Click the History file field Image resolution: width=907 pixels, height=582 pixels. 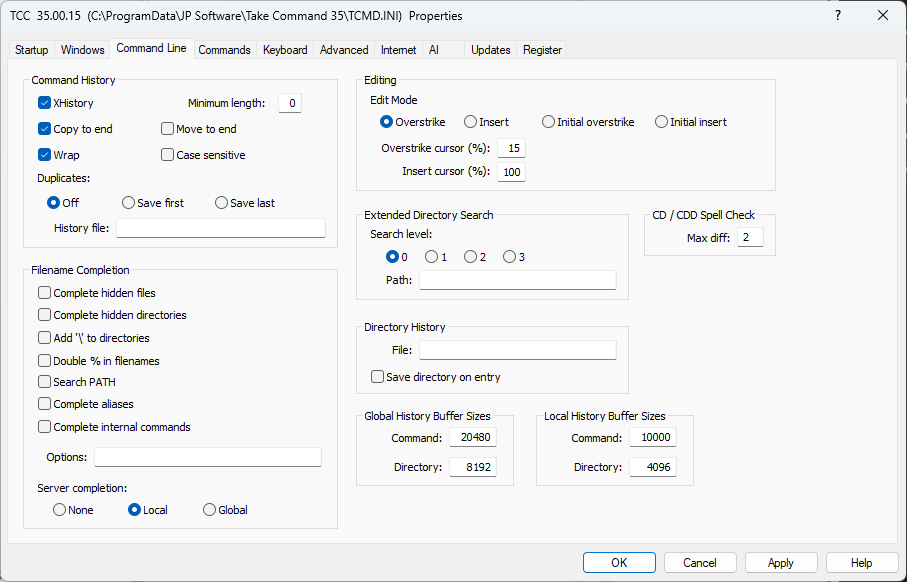221,228
